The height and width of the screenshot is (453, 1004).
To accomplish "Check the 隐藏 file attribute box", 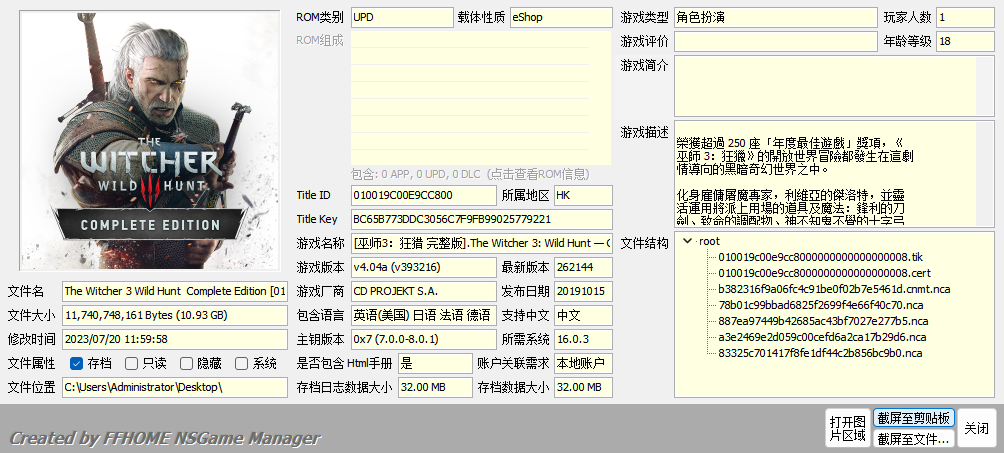I will tap(186, 363).
